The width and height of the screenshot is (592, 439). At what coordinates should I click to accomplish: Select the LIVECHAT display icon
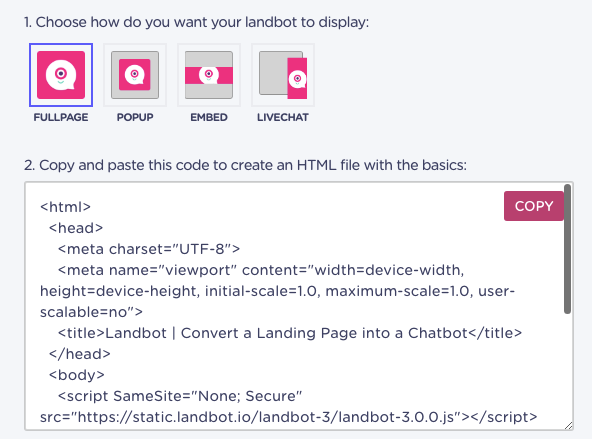point(283,75)
